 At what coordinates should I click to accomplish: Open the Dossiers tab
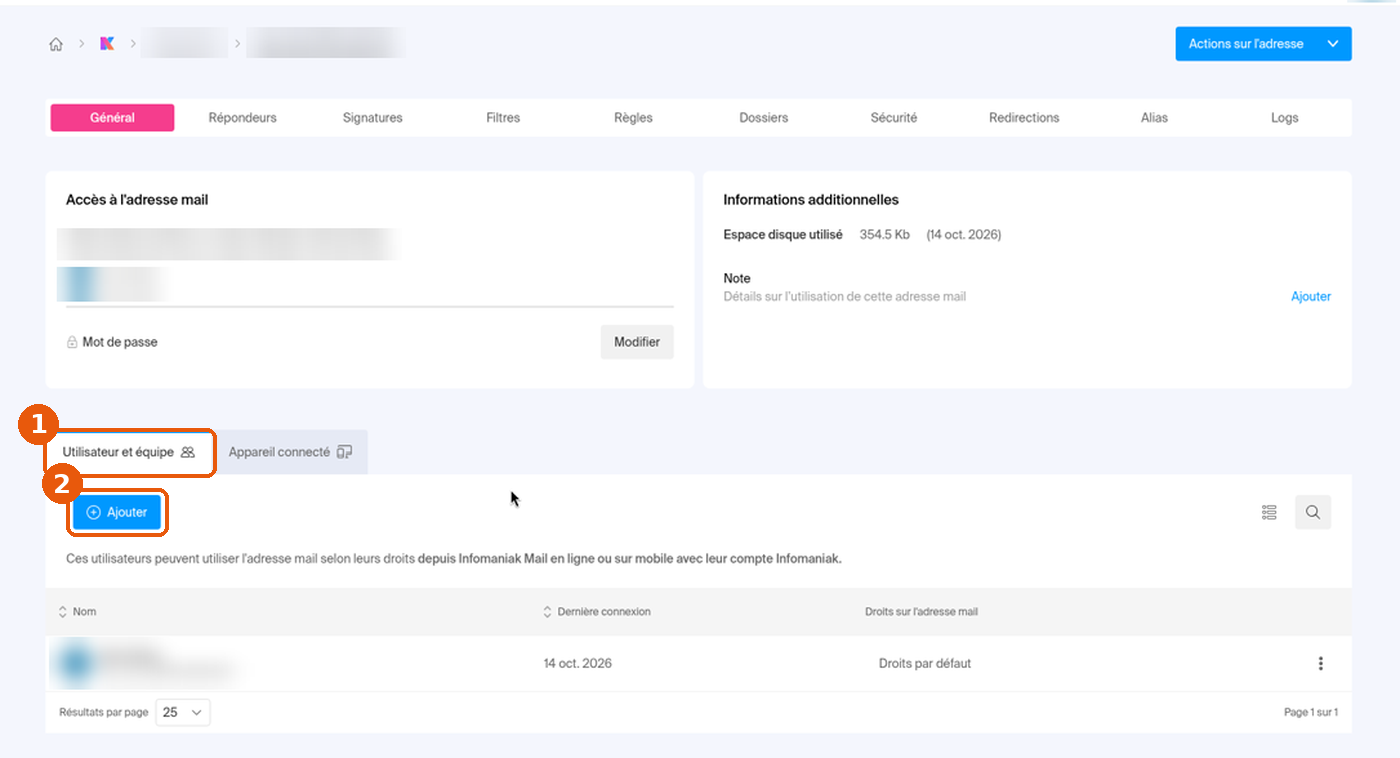pyautogui.click(x=764, y=118)
